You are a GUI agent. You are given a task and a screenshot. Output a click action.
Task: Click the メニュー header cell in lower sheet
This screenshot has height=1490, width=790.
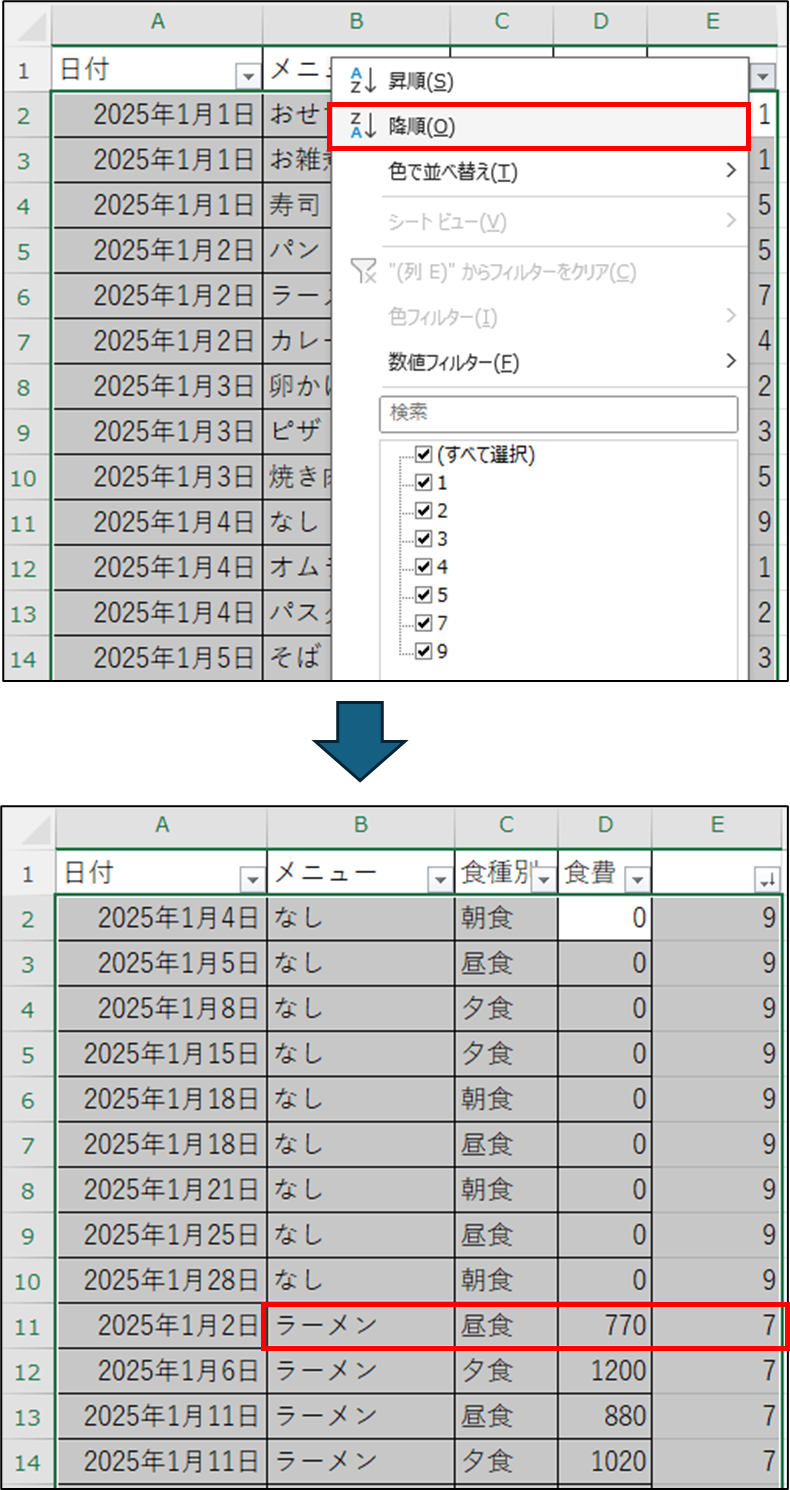click(x=361, y=874)
